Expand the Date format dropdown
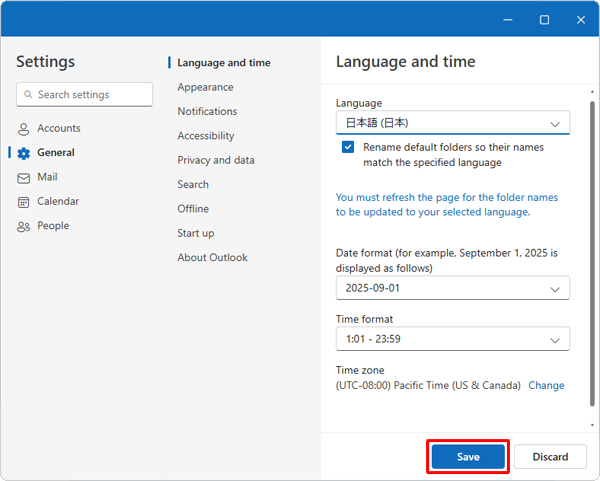The width and height of the screenshot is (600, 481). tap(453, 288)
